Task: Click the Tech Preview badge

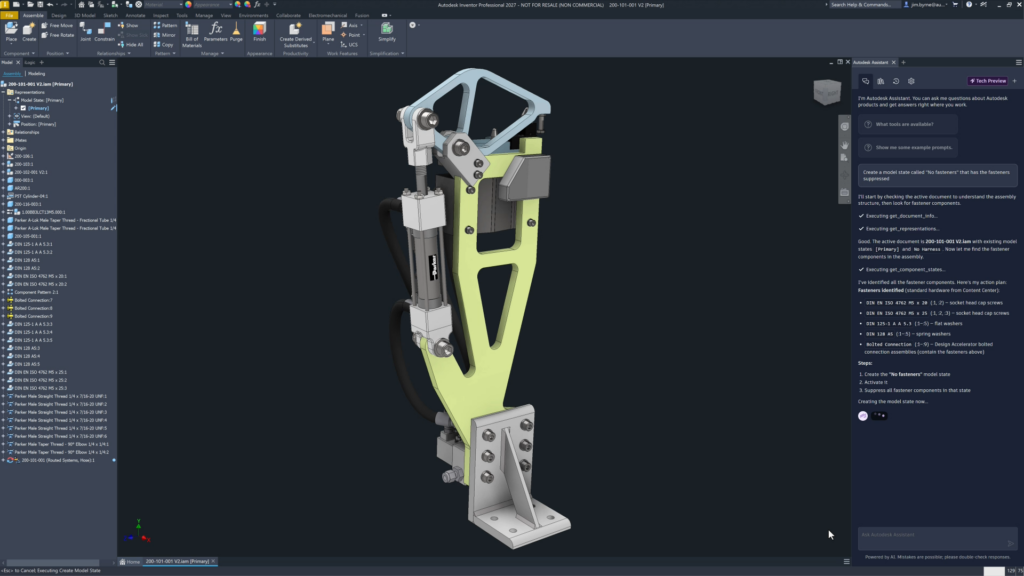Action: (x=987, y=81)
